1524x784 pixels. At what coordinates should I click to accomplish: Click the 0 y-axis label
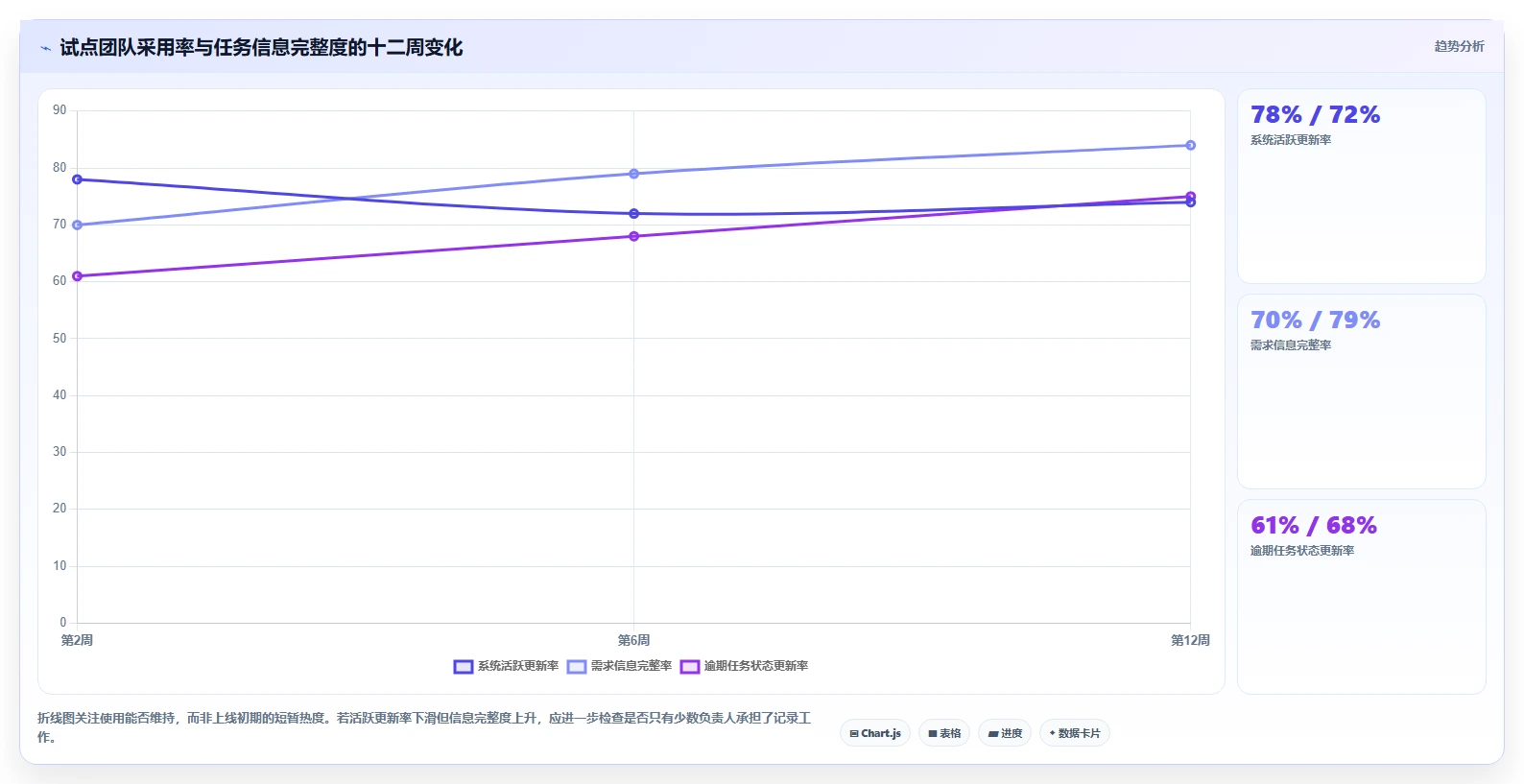point(63,623)
